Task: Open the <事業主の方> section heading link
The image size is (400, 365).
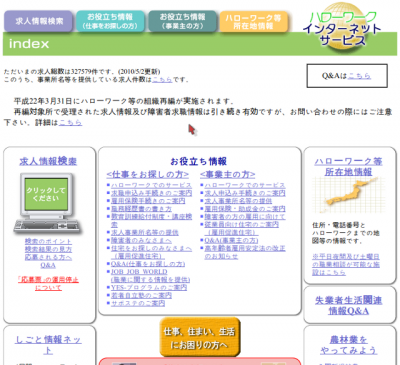Action: 228,174
